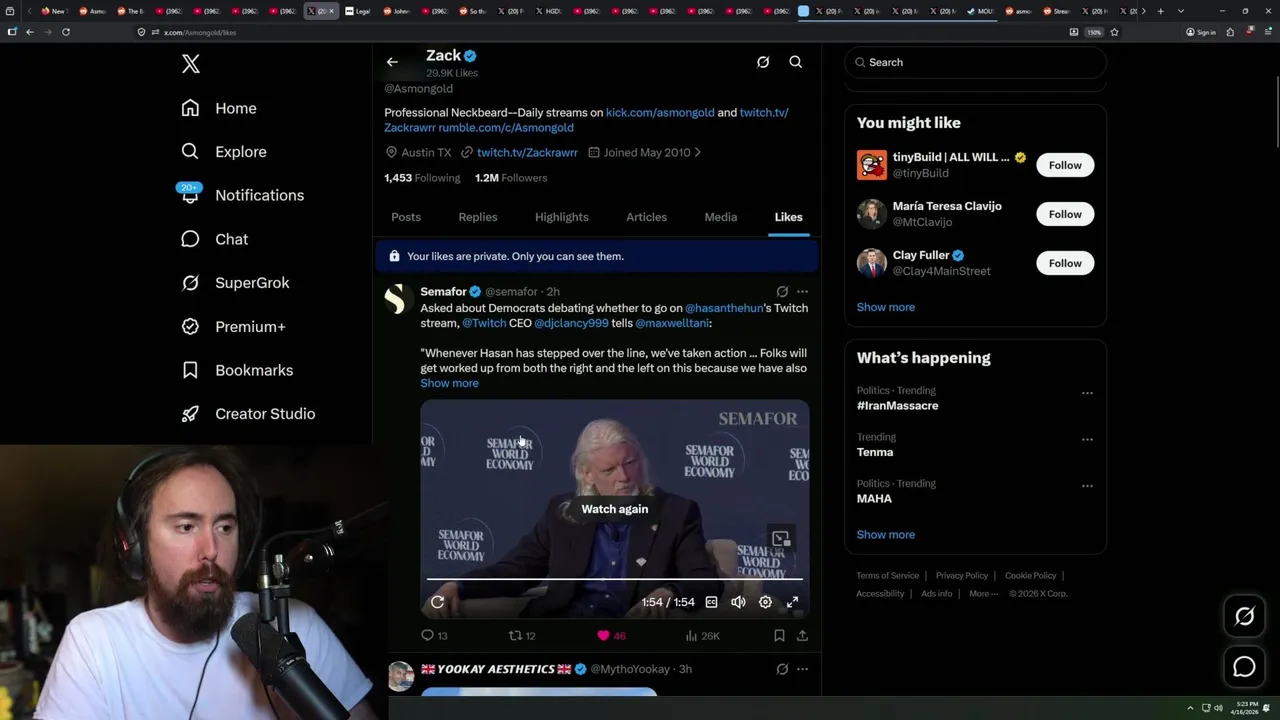Screen dimensions: 1280x720
Task: Open options for Tenma trend
Action: click(x=1087, y=439)
